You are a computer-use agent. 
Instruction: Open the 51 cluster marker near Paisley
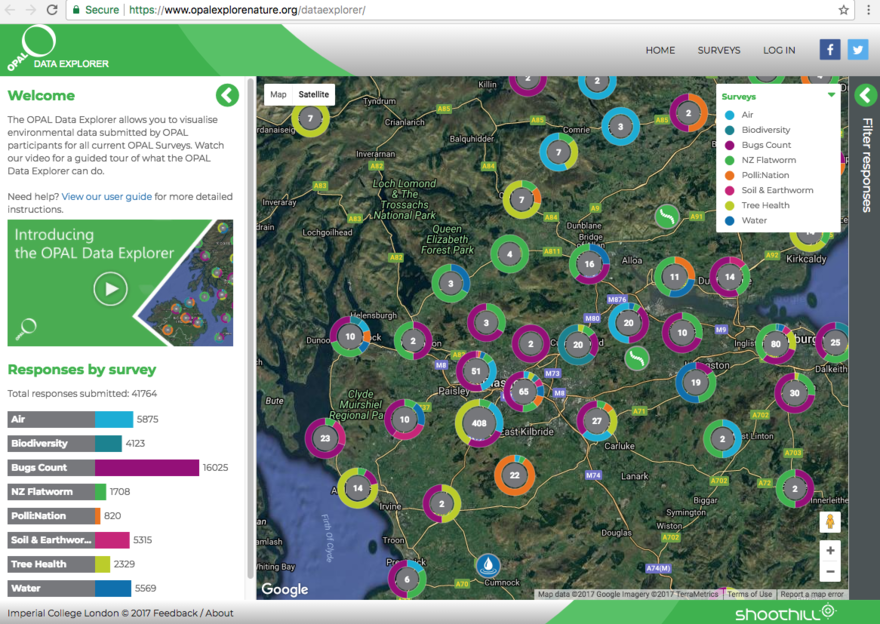point(476,371)
